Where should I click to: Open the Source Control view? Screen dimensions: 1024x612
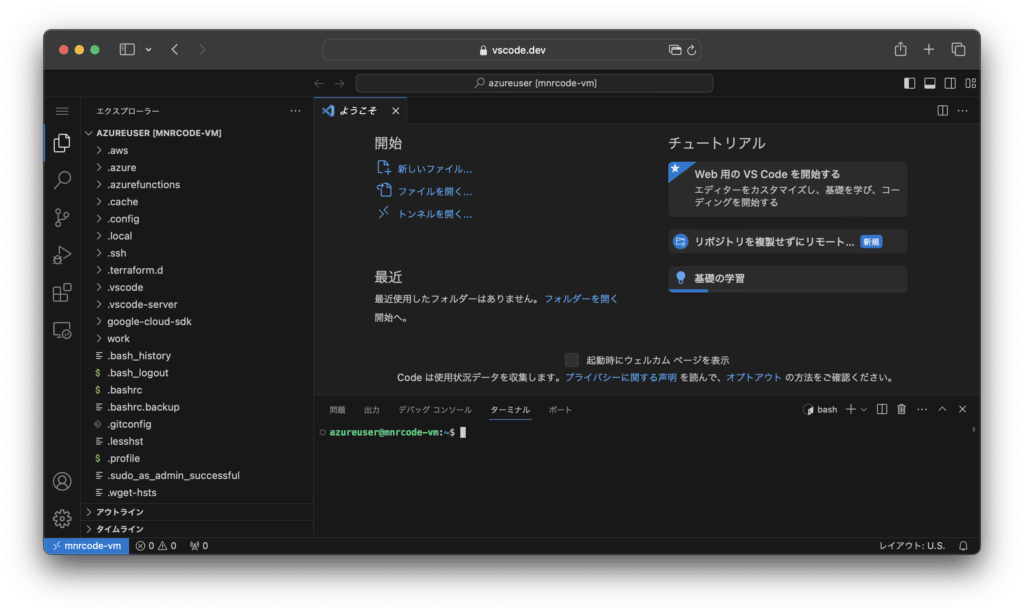pyautogui.click(x=62, y=217)
